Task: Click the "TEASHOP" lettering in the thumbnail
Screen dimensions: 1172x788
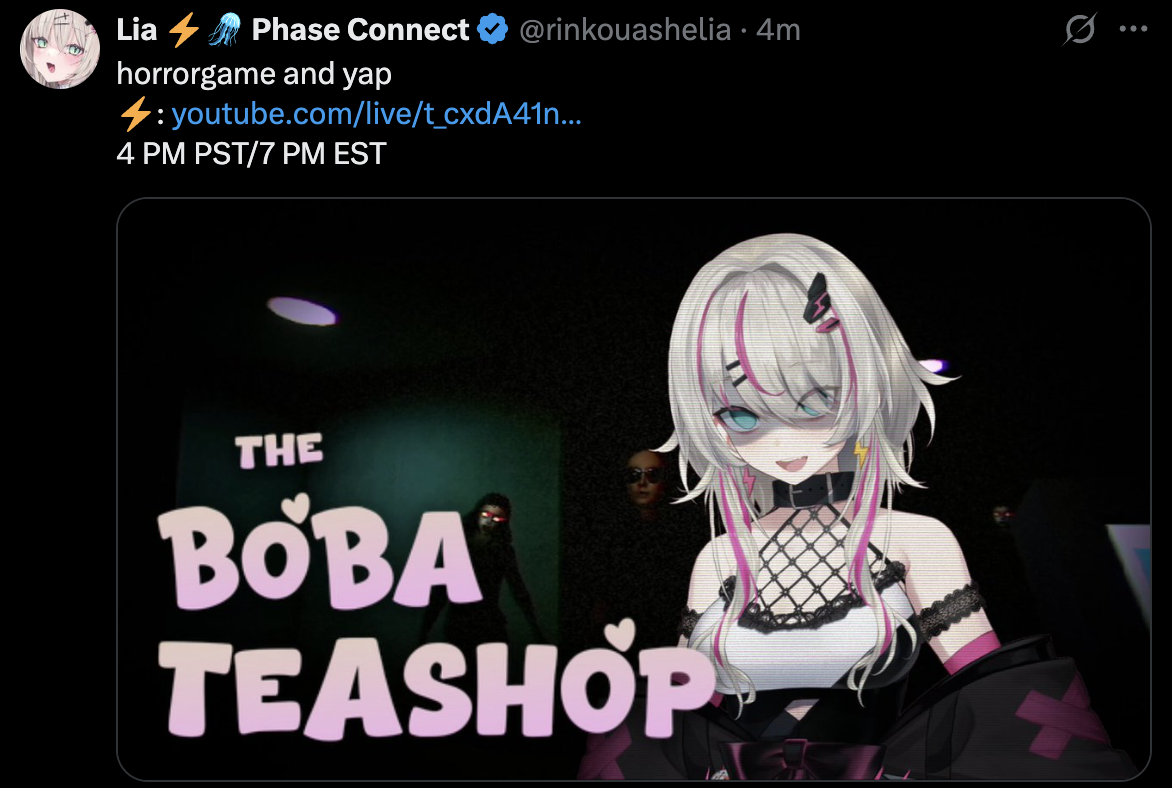Action: (x=437, y=685)
